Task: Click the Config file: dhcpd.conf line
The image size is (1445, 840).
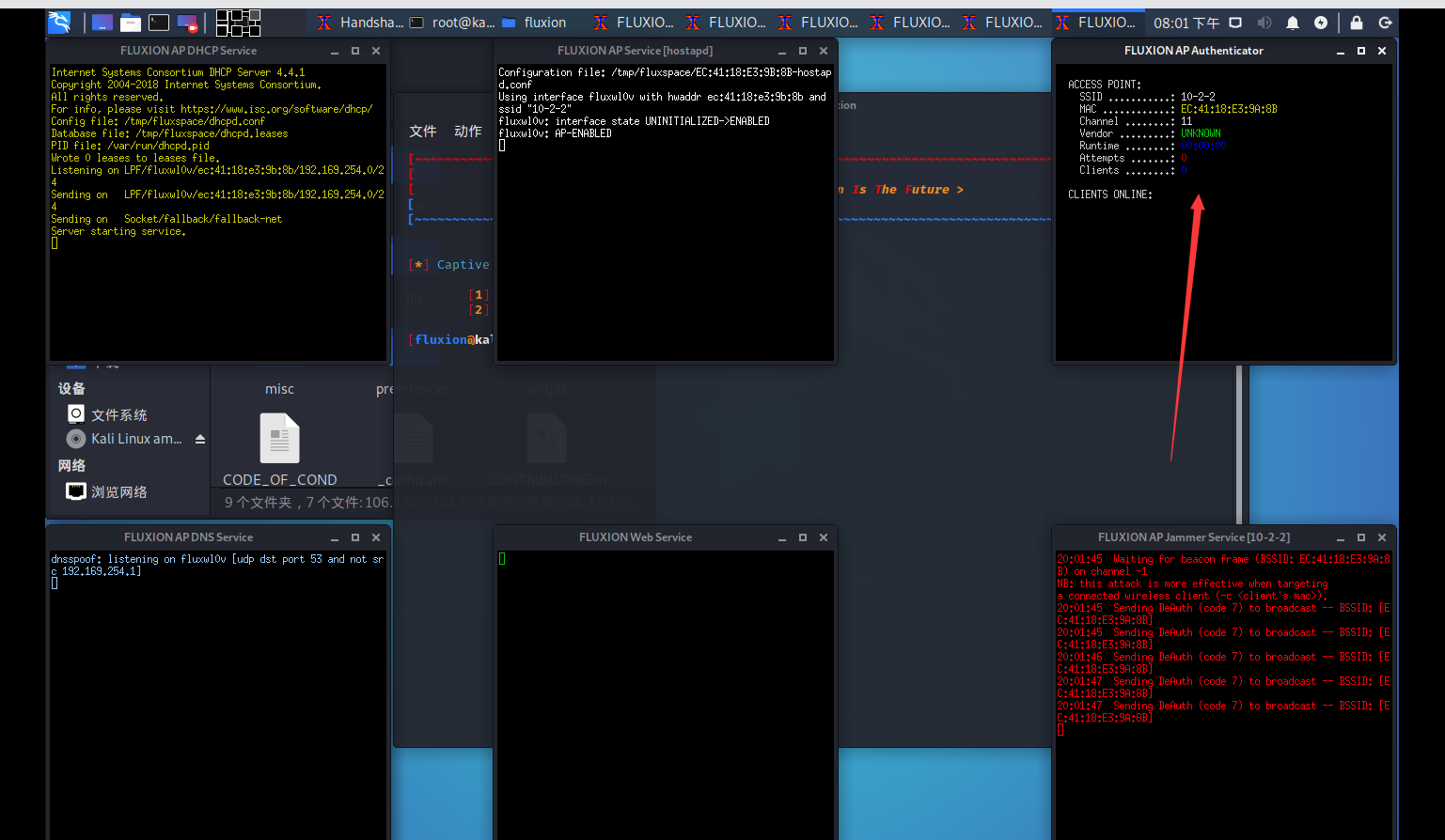Action: pos(158,121)
